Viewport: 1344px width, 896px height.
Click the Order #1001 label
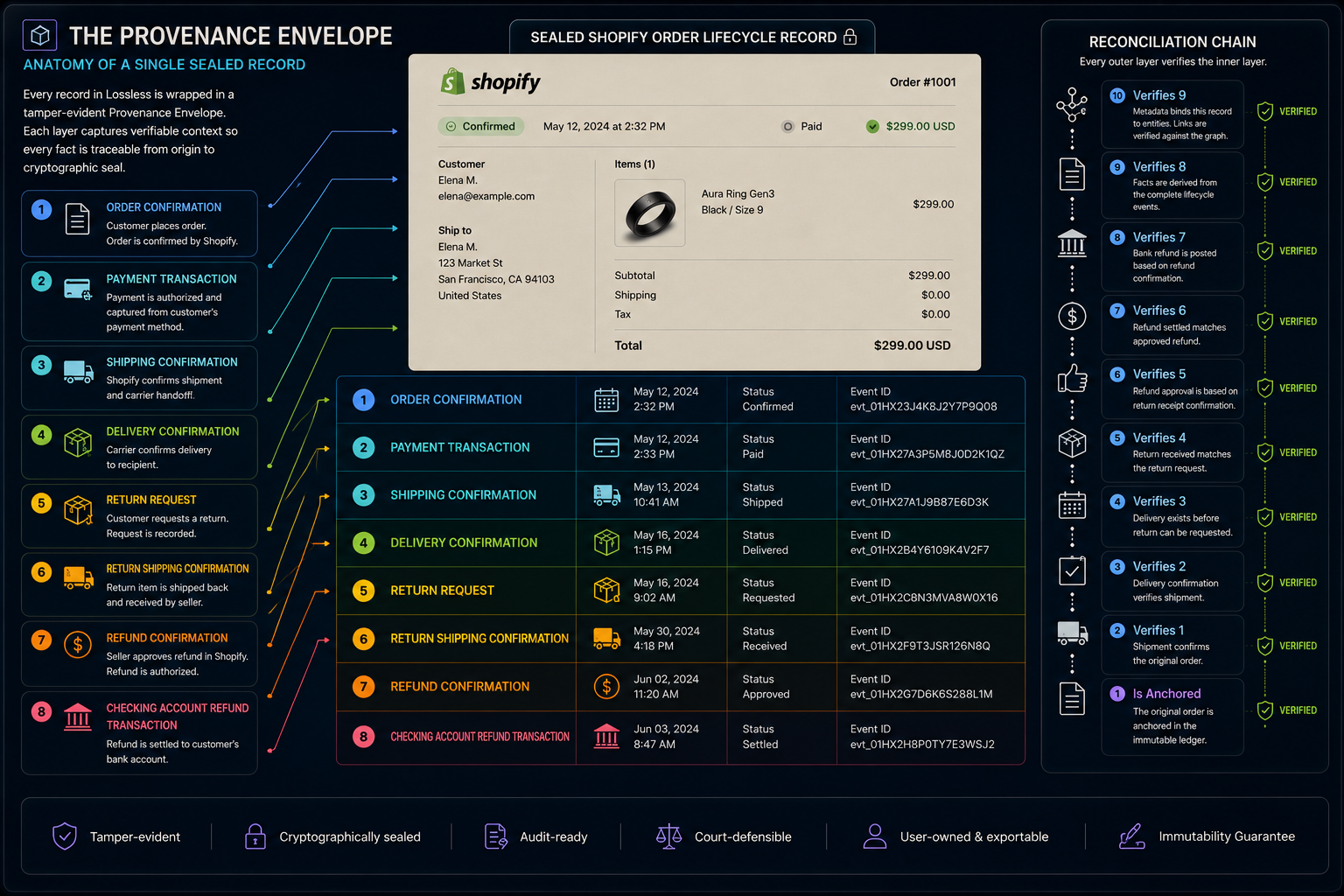point(922,82)
